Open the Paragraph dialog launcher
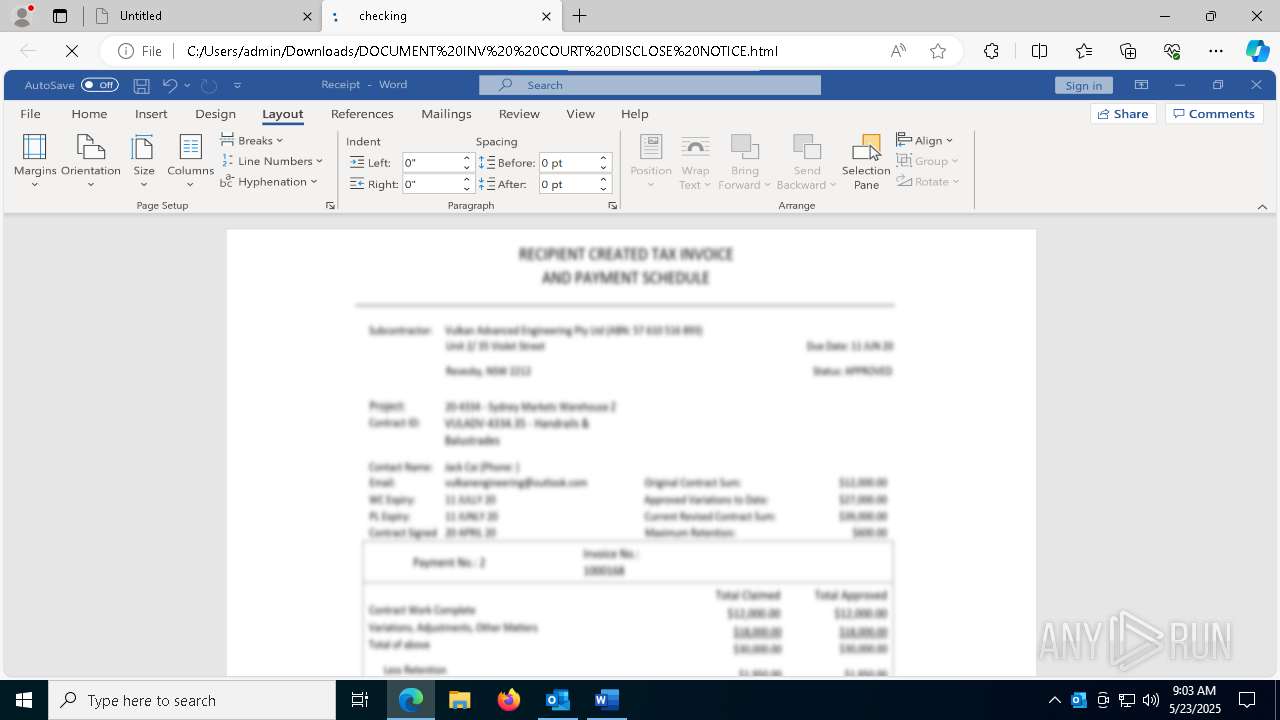 pyautogui.click(x=613, y=205)
